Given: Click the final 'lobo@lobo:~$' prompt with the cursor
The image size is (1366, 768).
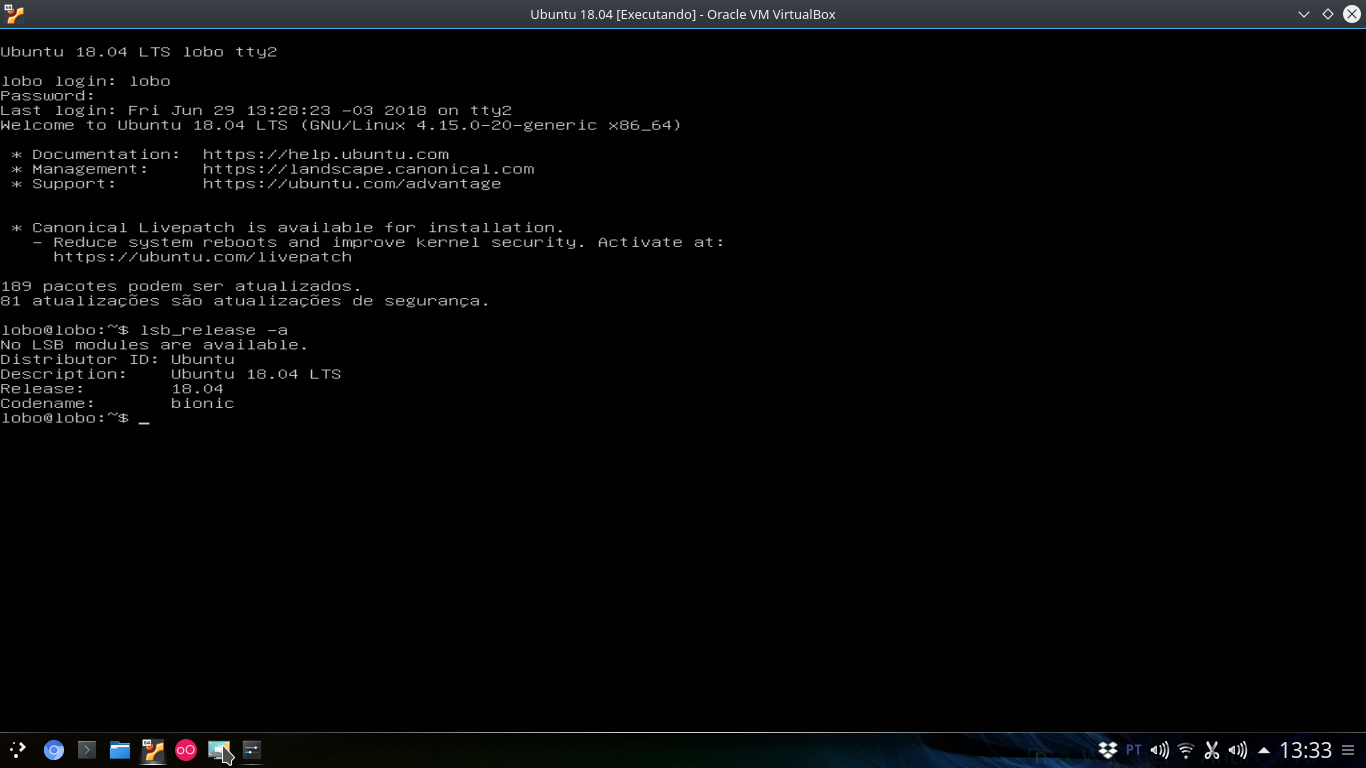Looking at the screenshot, I should 75,418.
